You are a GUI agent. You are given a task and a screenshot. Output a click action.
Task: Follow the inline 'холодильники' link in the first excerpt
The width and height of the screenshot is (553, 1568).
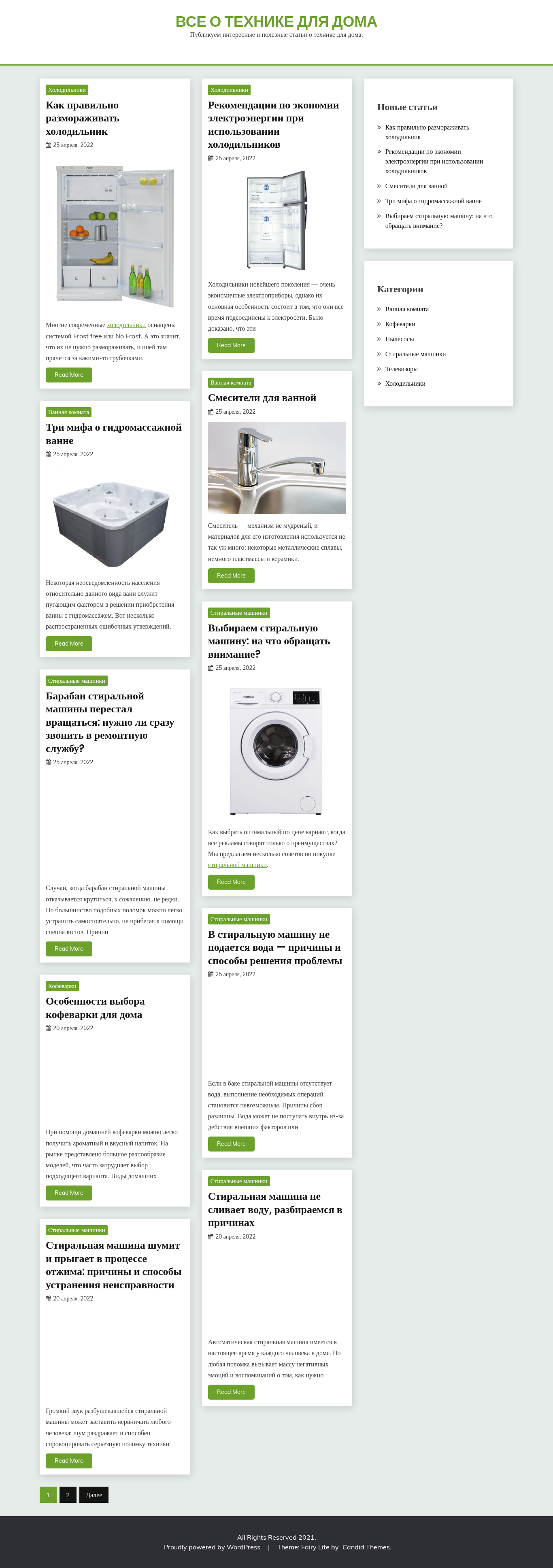coord(126,325)
